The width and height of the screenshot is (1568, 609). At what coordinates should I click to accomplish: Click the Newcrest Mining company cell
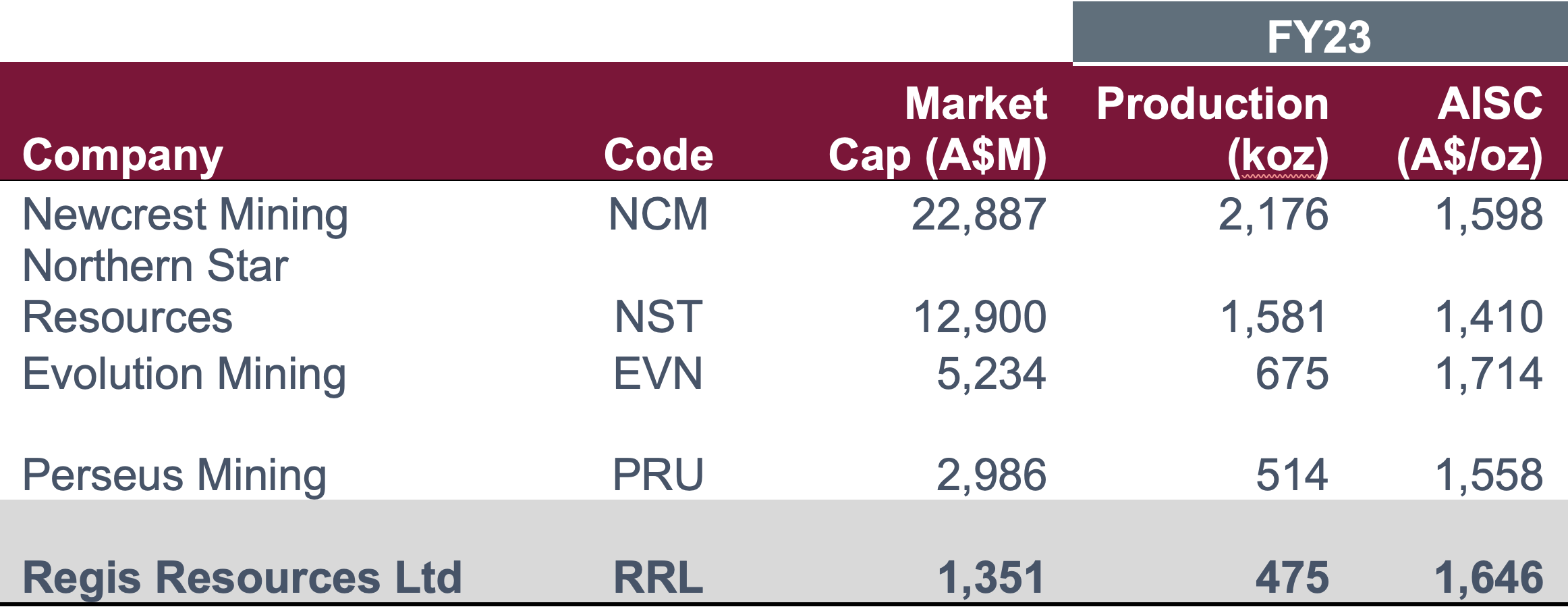(x=185, y=215)
